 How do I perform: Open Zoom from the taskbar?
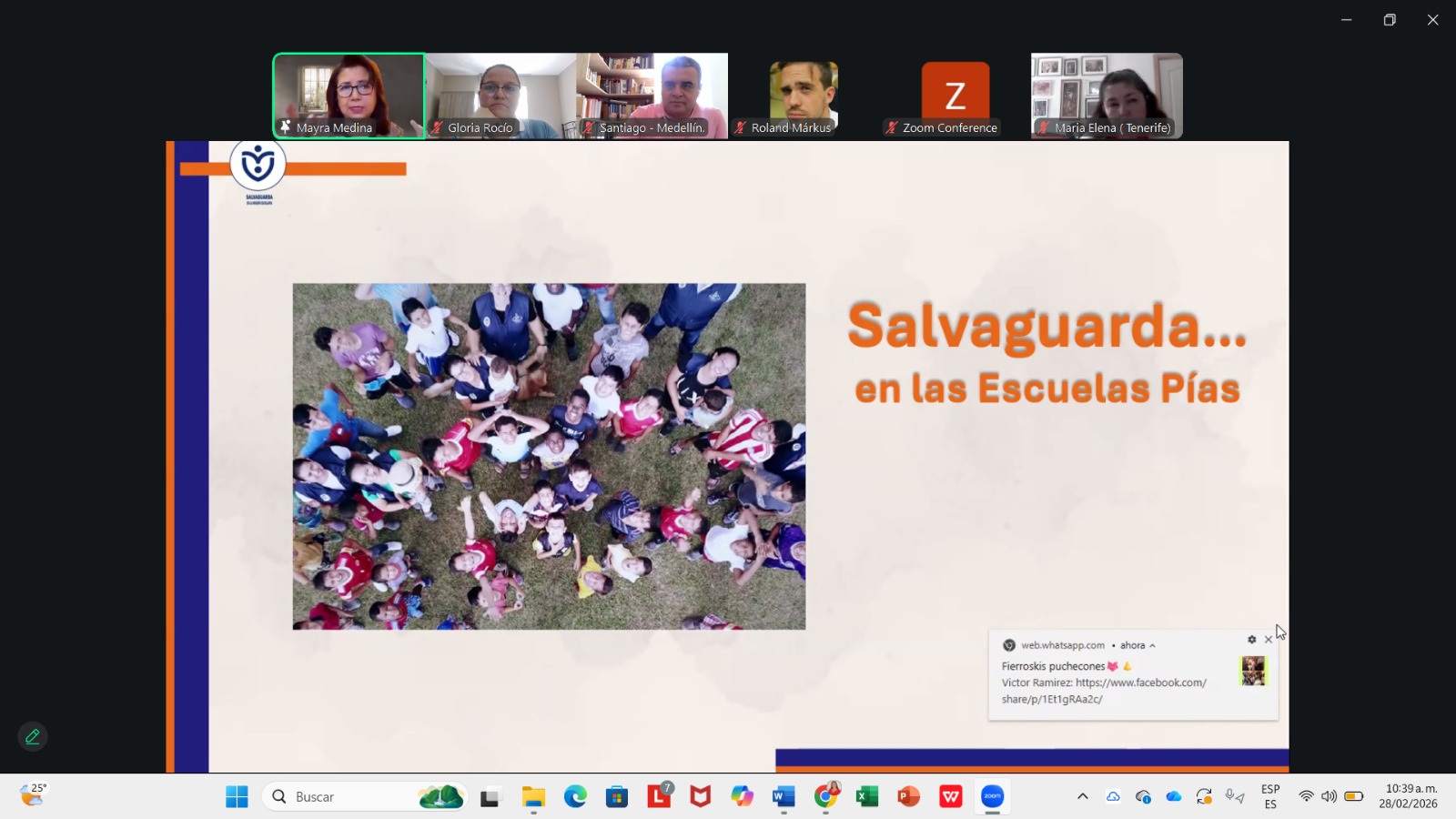coord(992,797)
